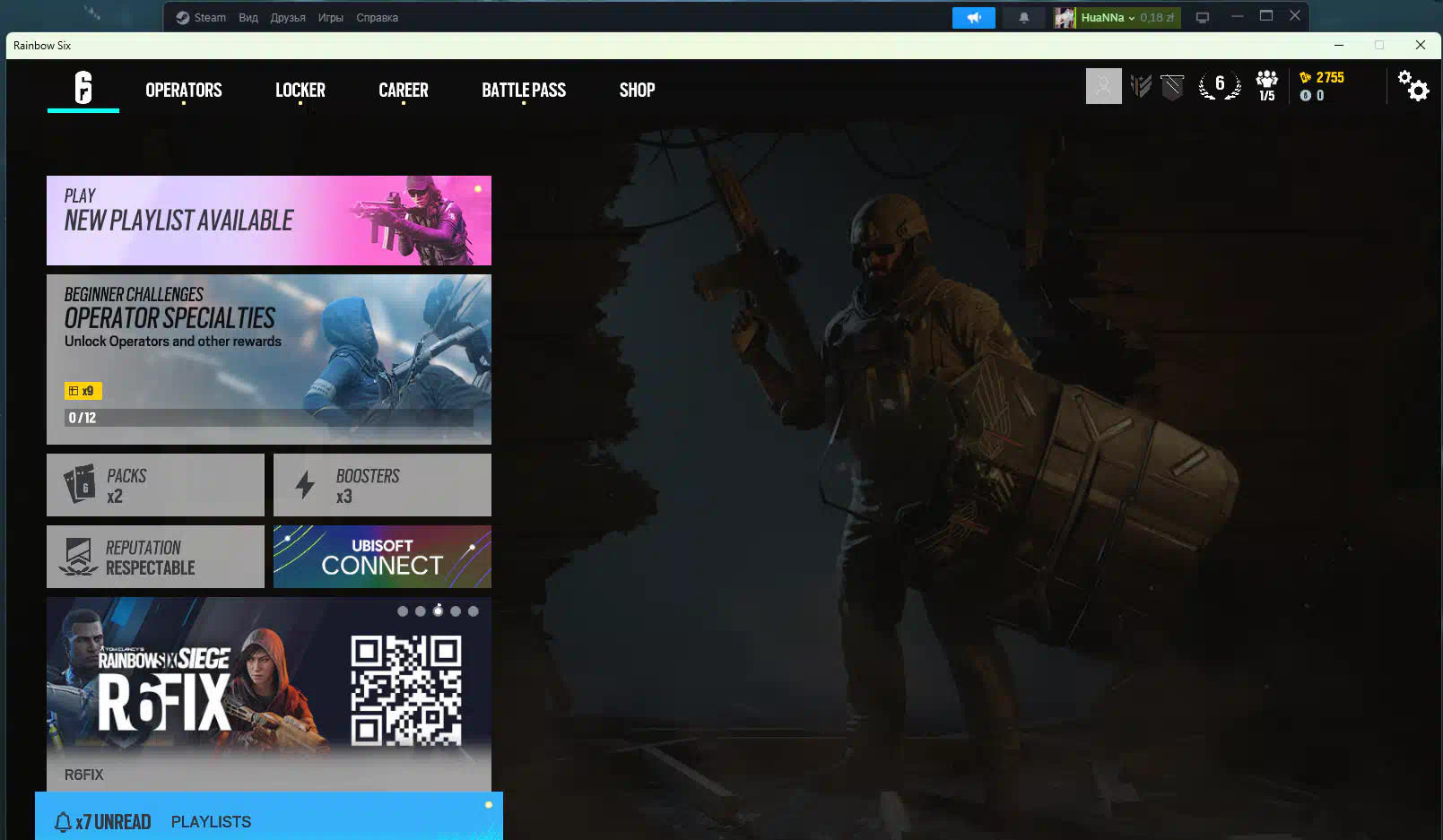
Task: Open the LOCKER menu
Action: [300, 90]
